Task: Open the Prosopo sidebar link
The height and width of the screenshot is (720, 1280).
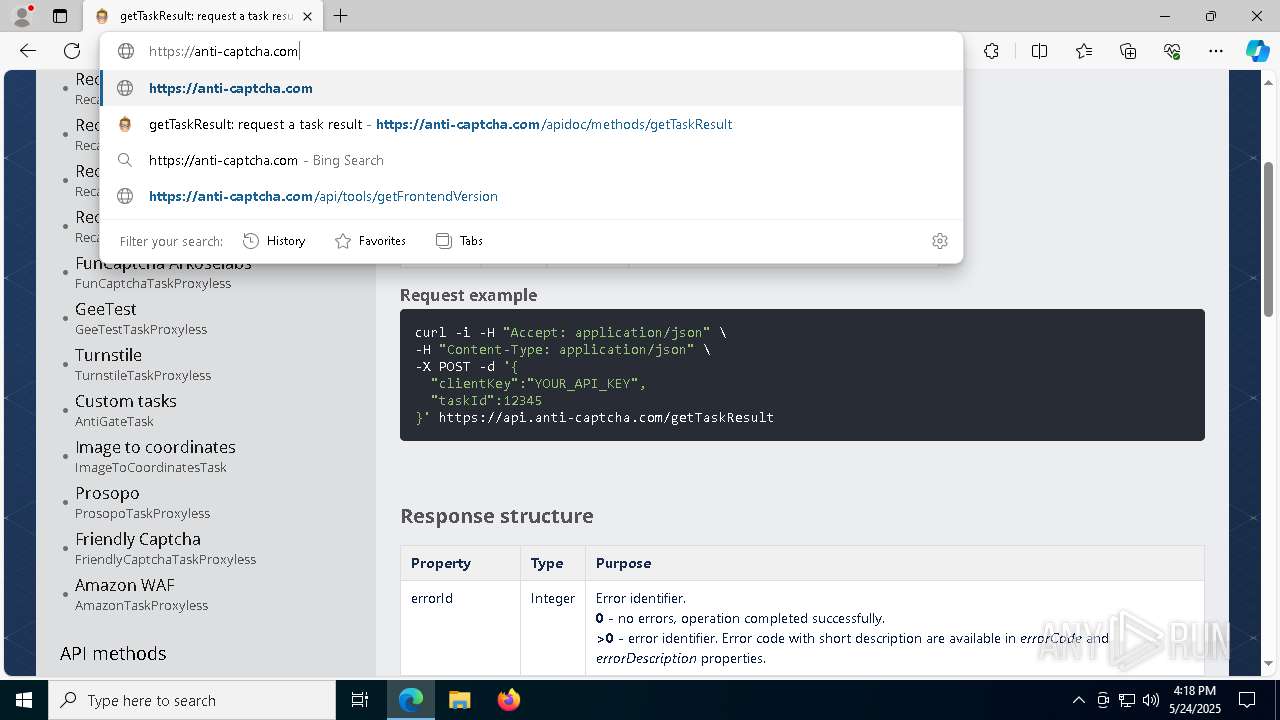Action: pos(107,493)
